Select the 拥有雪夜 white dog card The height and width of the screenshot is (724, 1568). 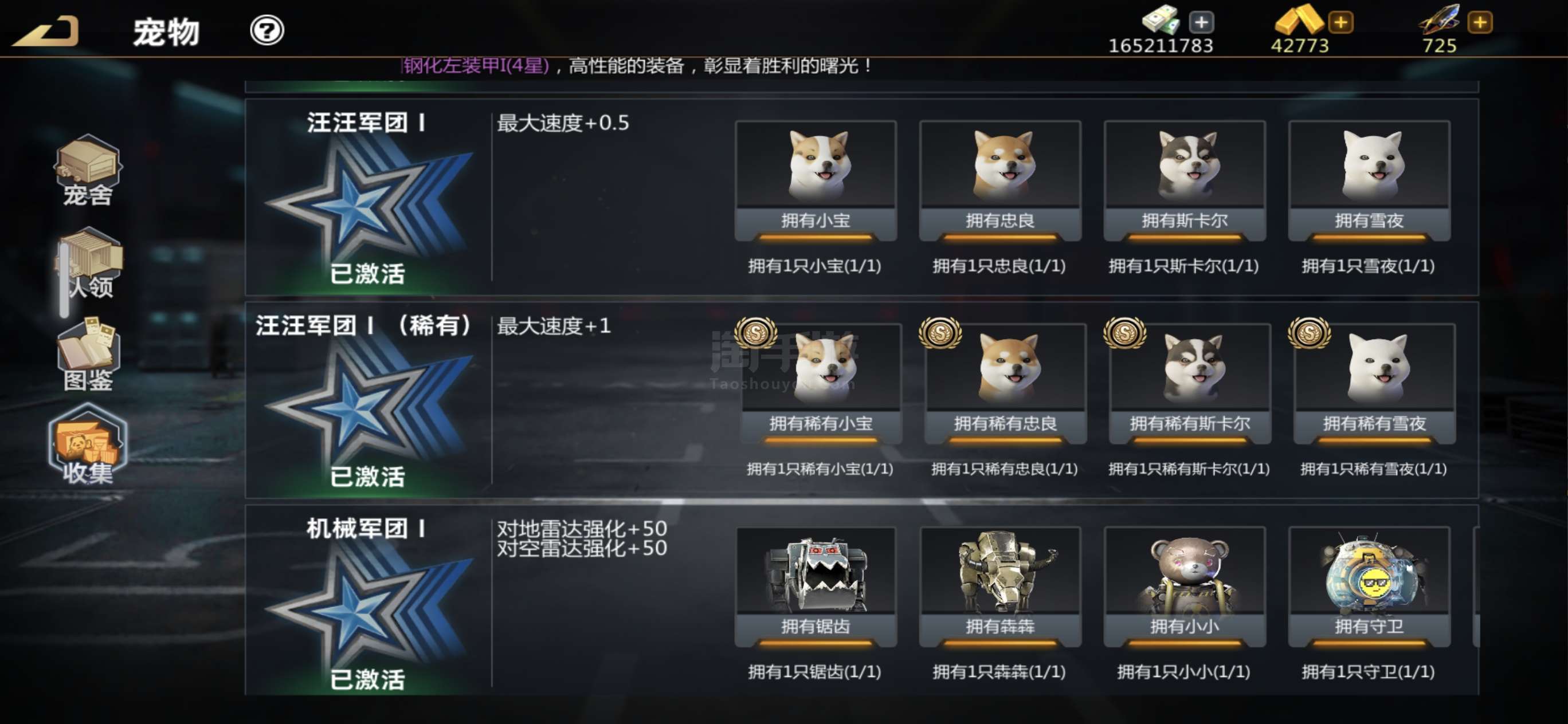tap(1369, 180)
